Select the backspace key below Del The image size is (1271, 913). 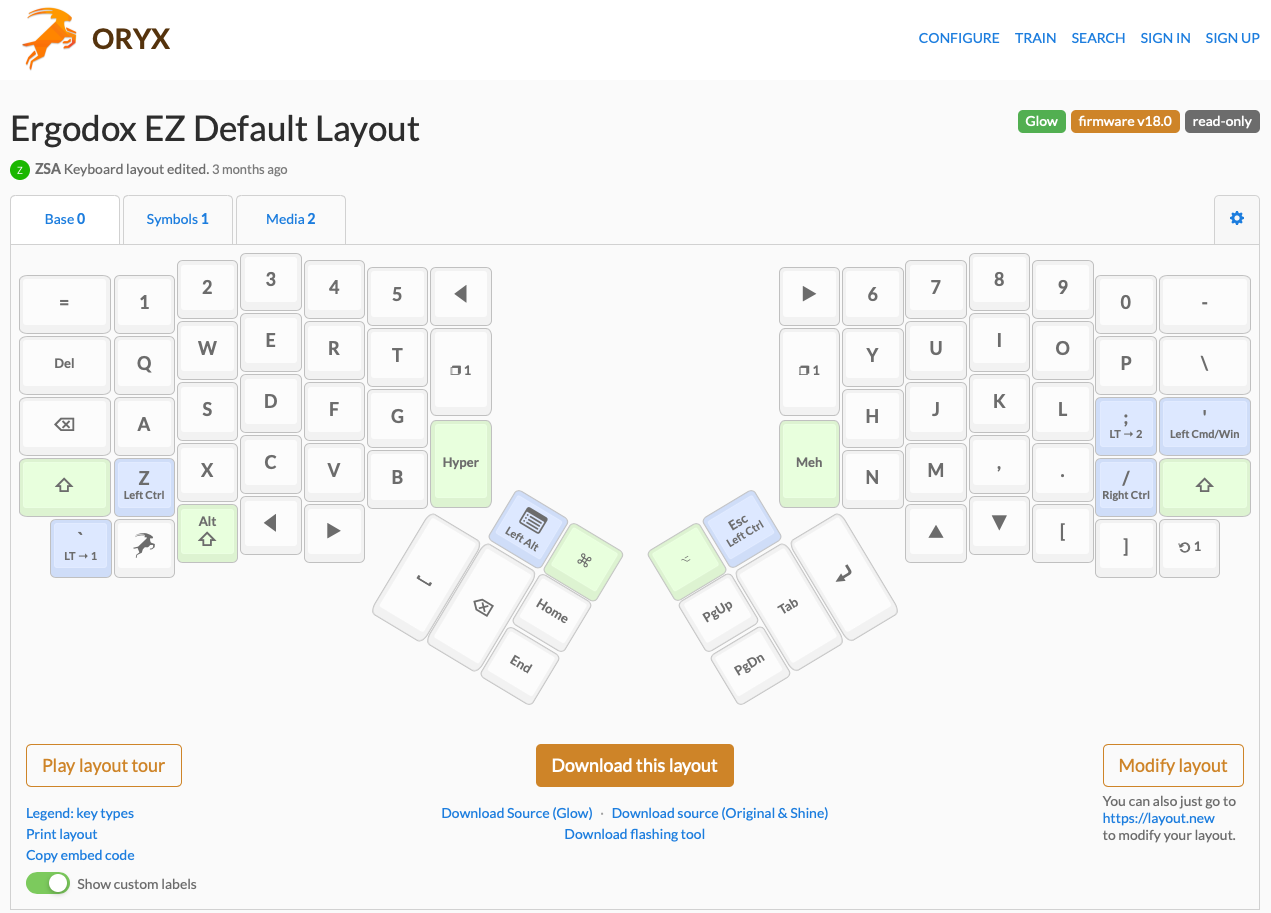64,424
